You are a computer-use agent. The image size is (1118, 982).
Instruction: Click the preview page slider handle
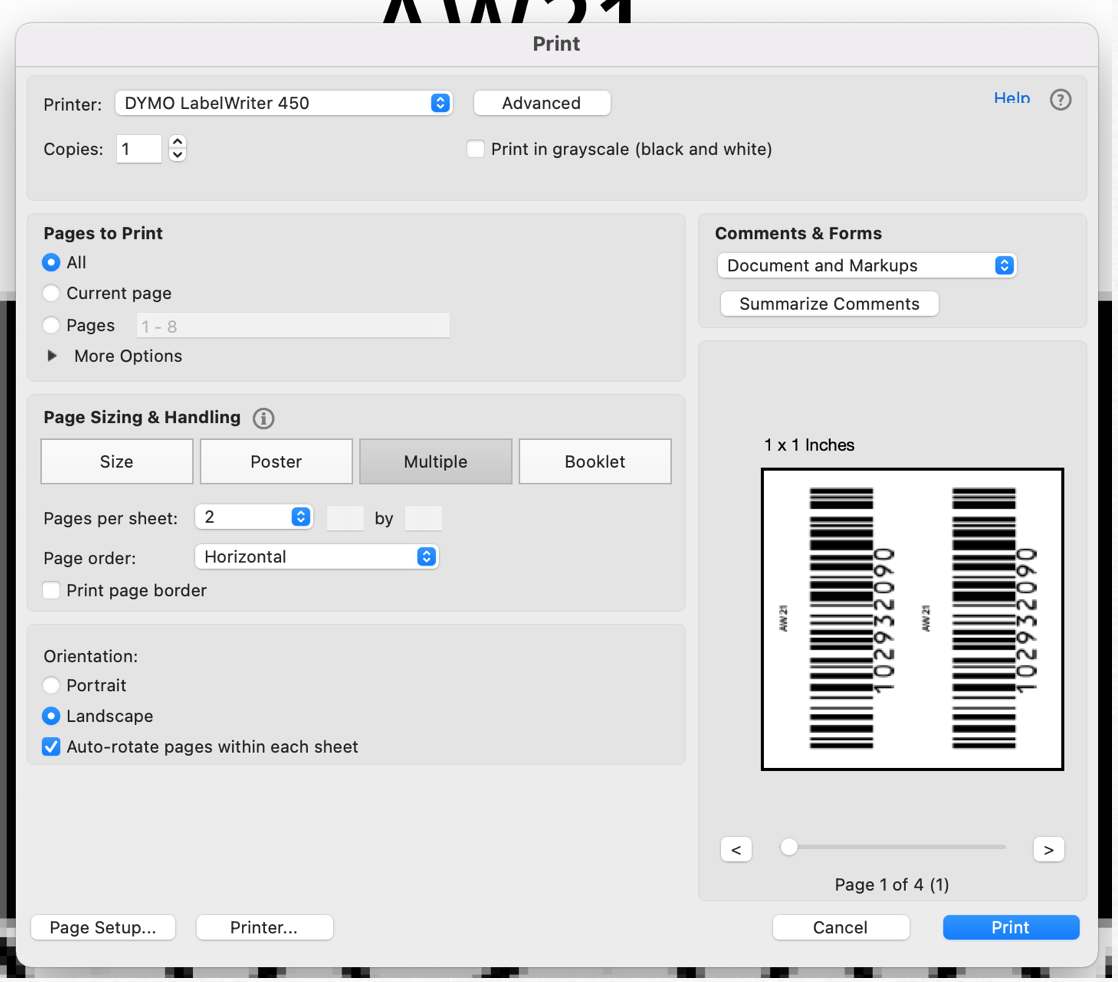pyautogui.click(x=789, y=847)
